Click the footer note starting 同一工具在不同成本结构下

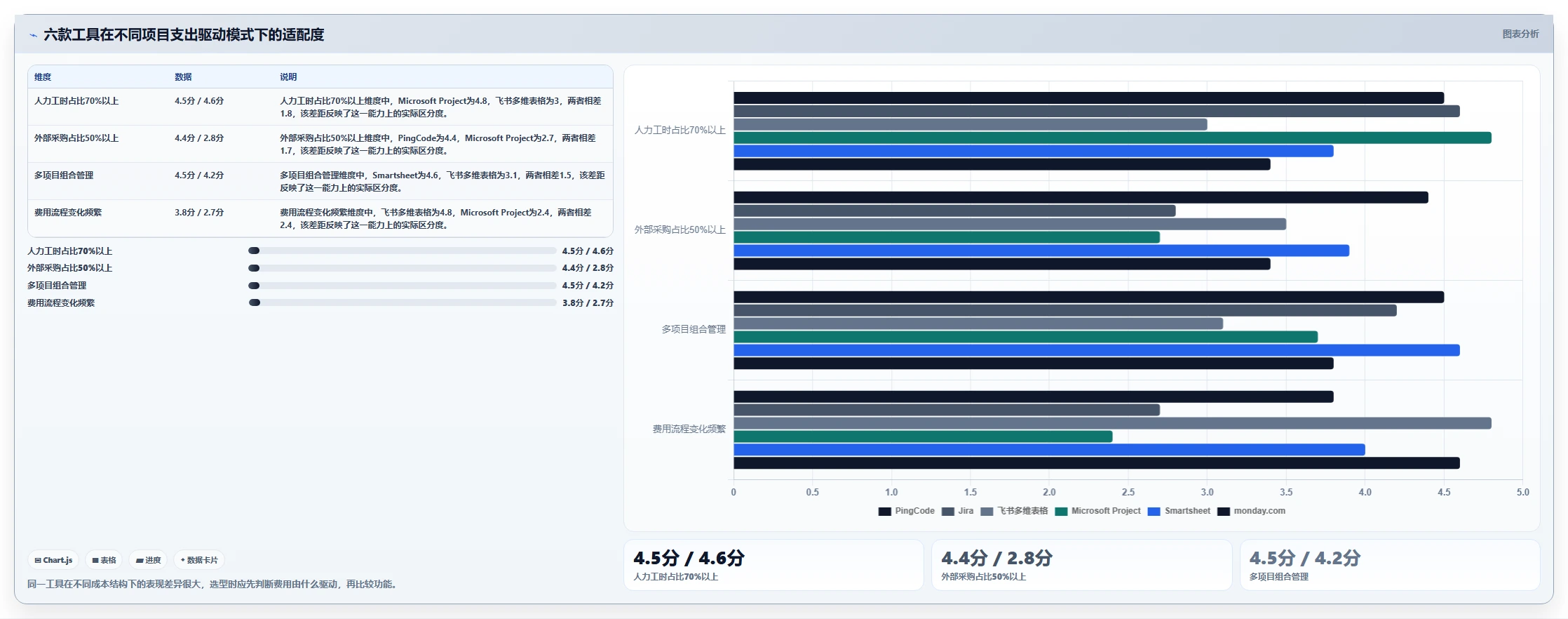213,585
